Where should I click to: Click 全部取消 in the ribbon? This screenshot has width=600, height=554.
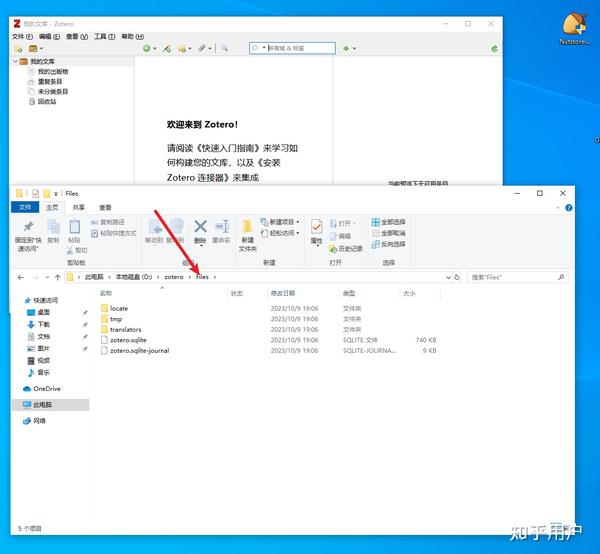tap(389, 233)
